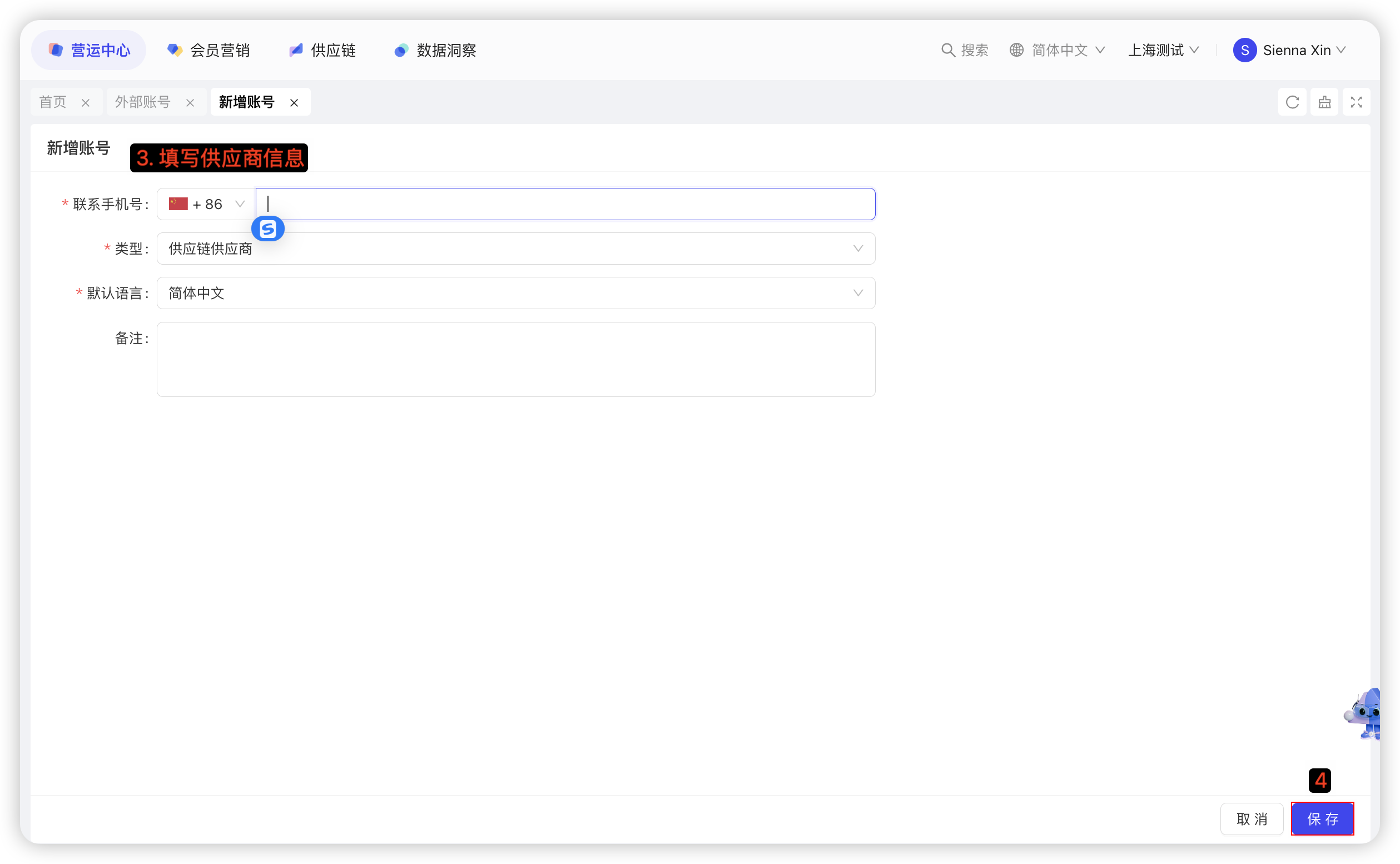Open the +86 country code dropdown
1400x864 pixels.
click(x=206, y=204)
